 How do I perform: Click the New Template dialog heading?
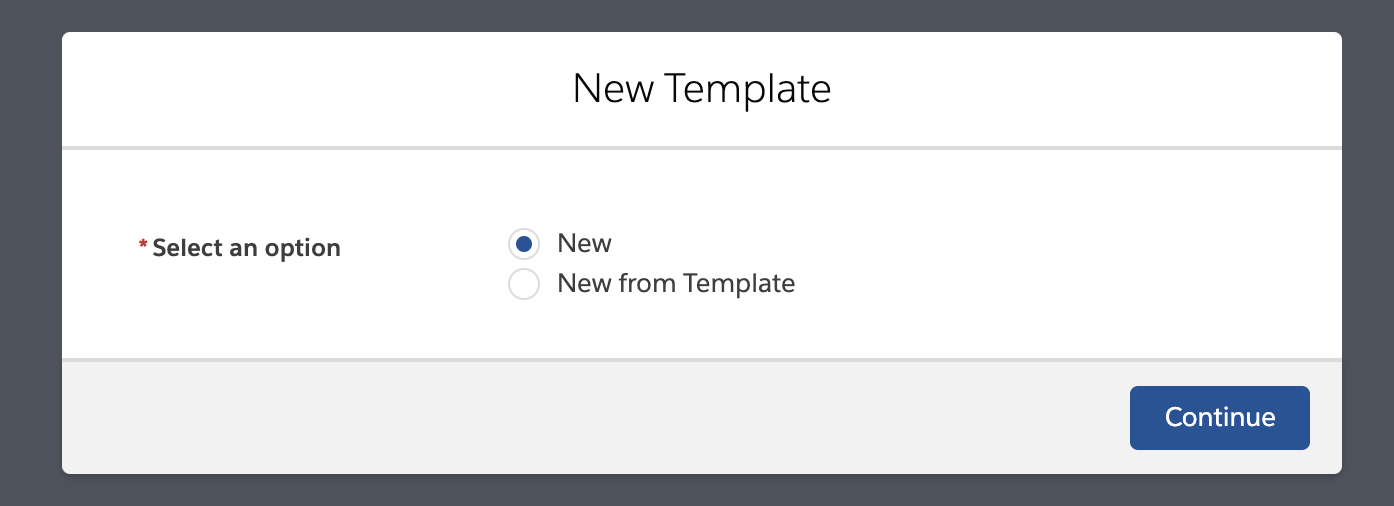click(x=702, y=89)
